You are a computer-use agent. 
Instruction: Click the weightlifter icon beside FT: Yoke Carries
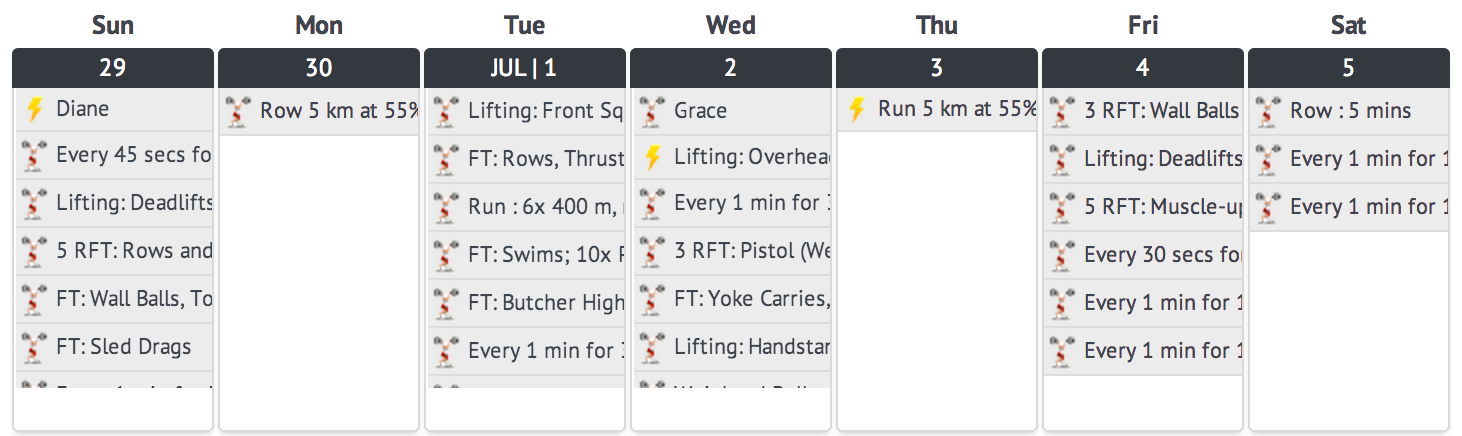tap(652, 300)
